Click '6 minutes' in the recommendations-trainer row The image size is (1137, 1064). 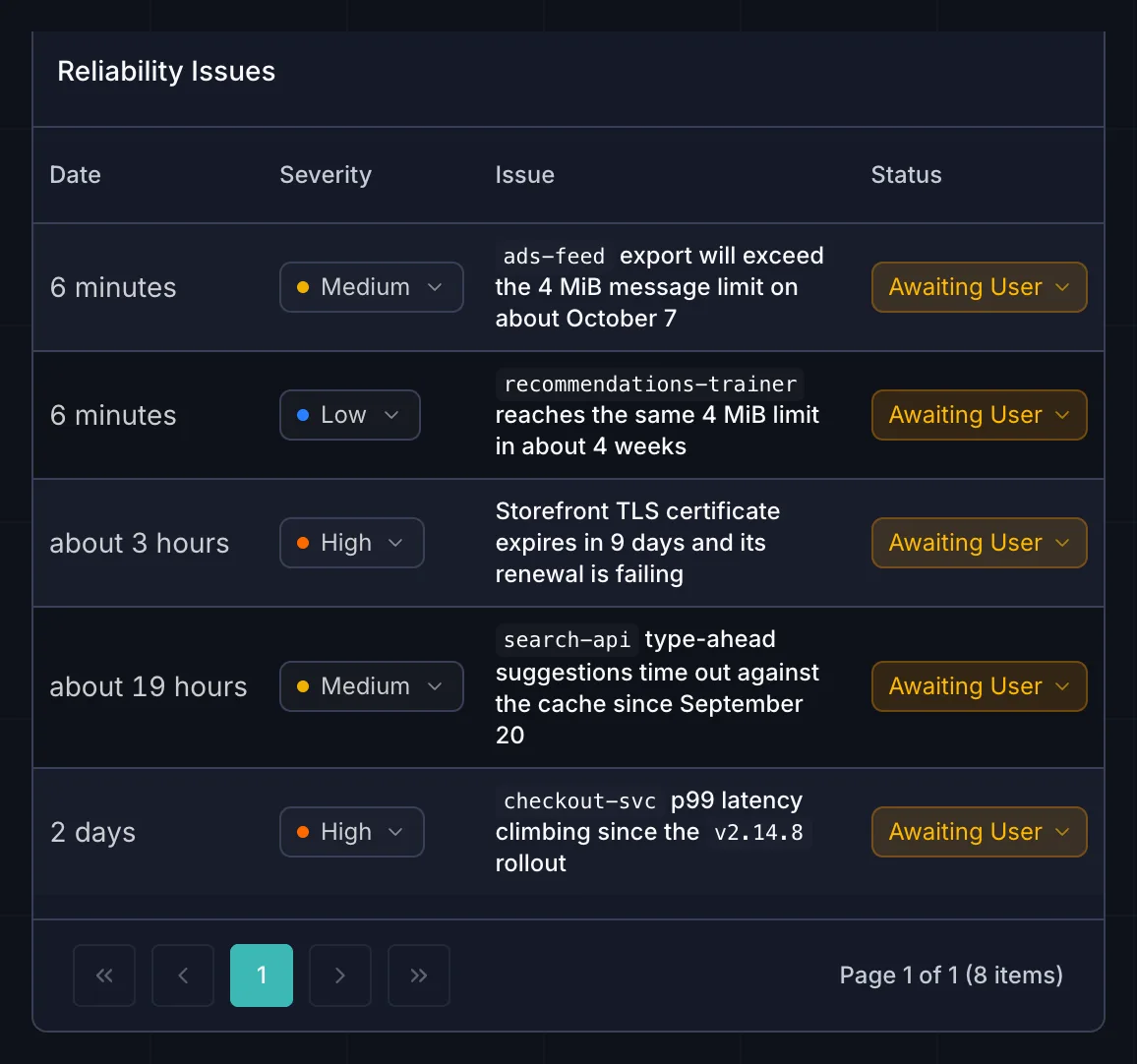113,415
